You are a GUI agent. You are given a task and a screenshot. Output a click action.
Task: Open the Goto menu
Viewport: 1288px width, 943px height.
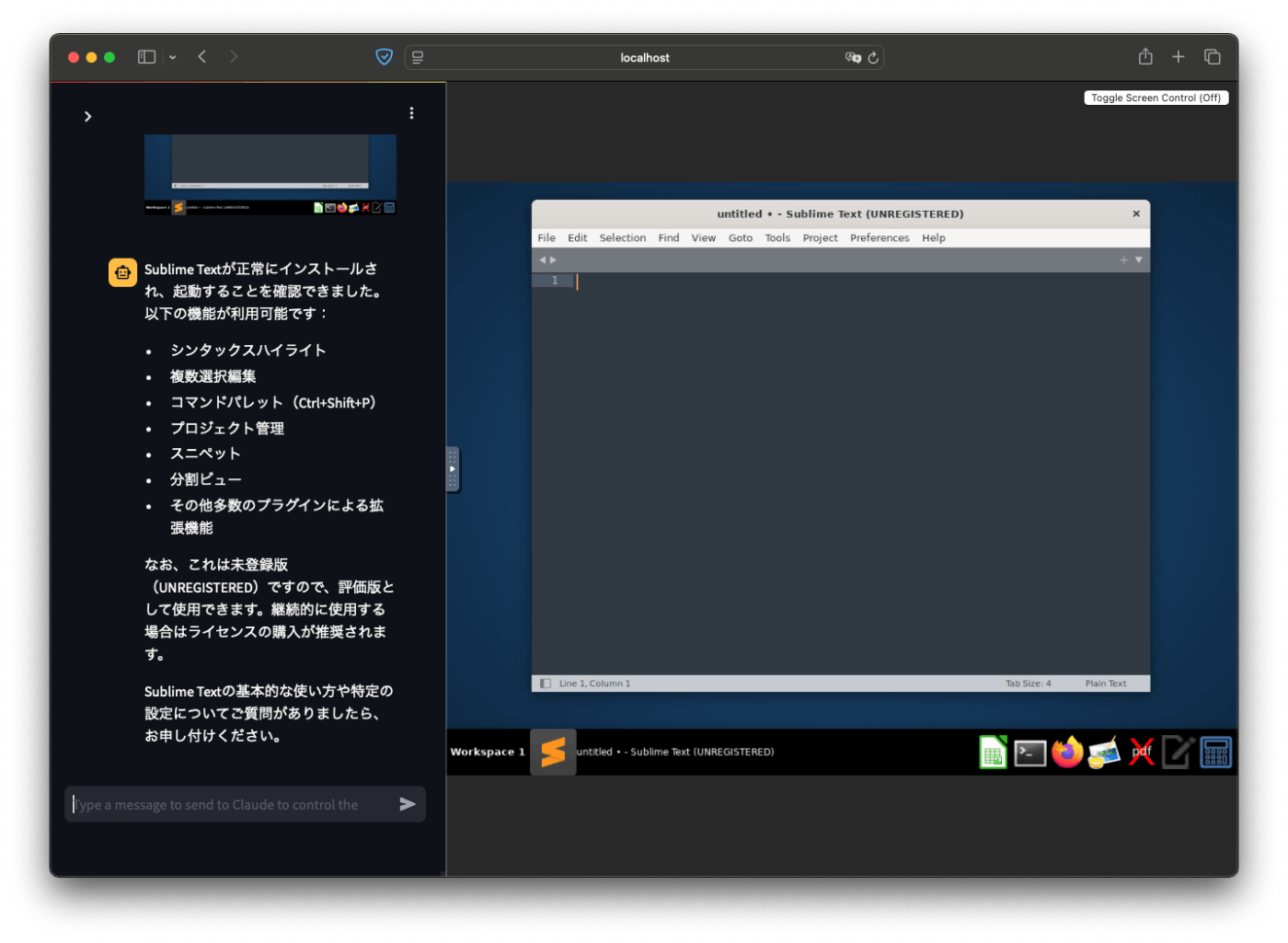(741, 237)
